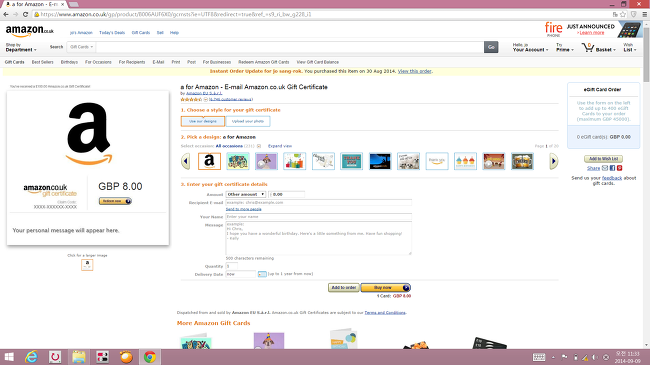Click Add to order button
Viewport: 650px width, 365px height.
tap(344, 287)
